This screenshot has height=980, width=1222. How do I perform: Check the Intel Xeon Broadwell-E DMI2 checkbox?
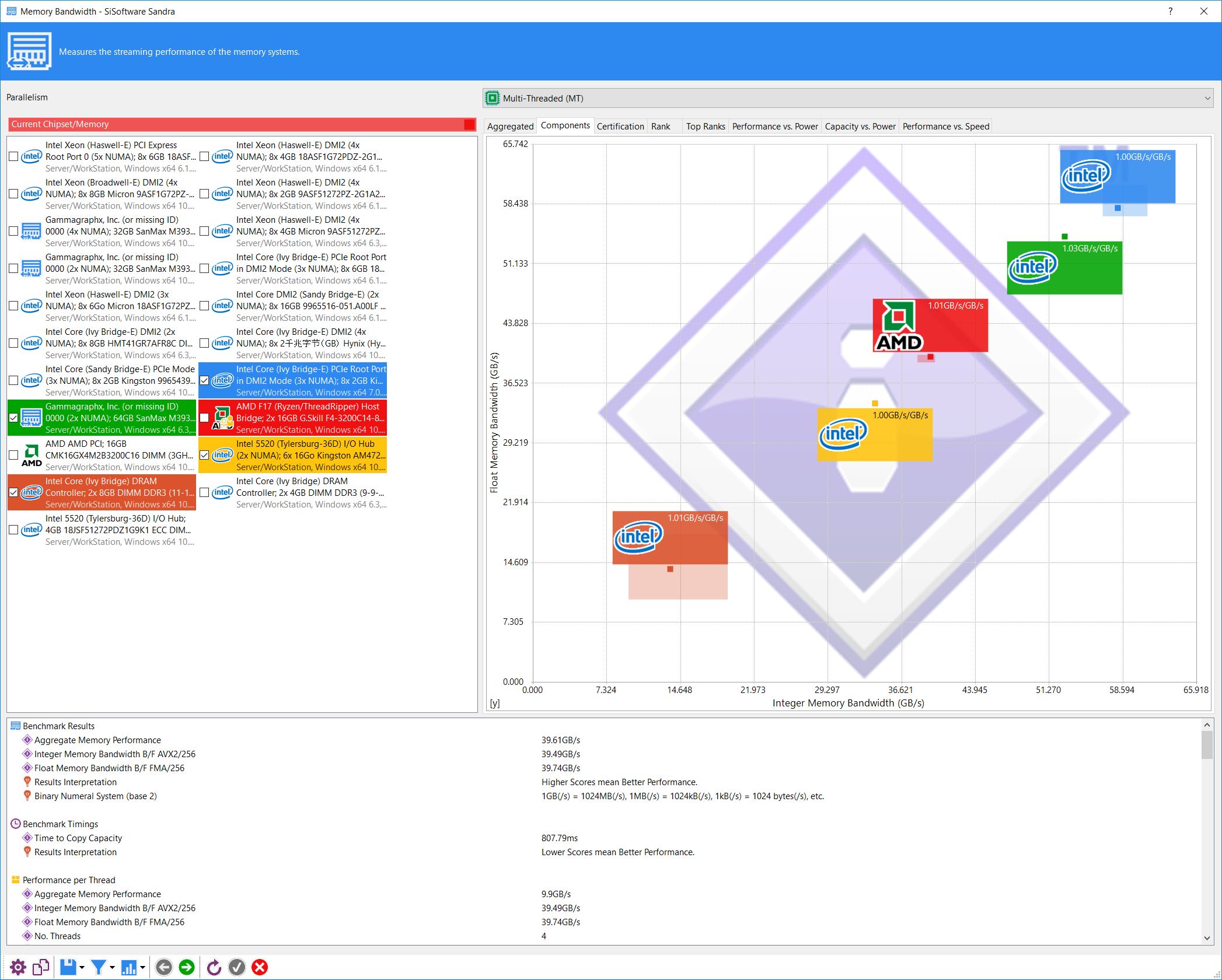click(x=13, y=194)
